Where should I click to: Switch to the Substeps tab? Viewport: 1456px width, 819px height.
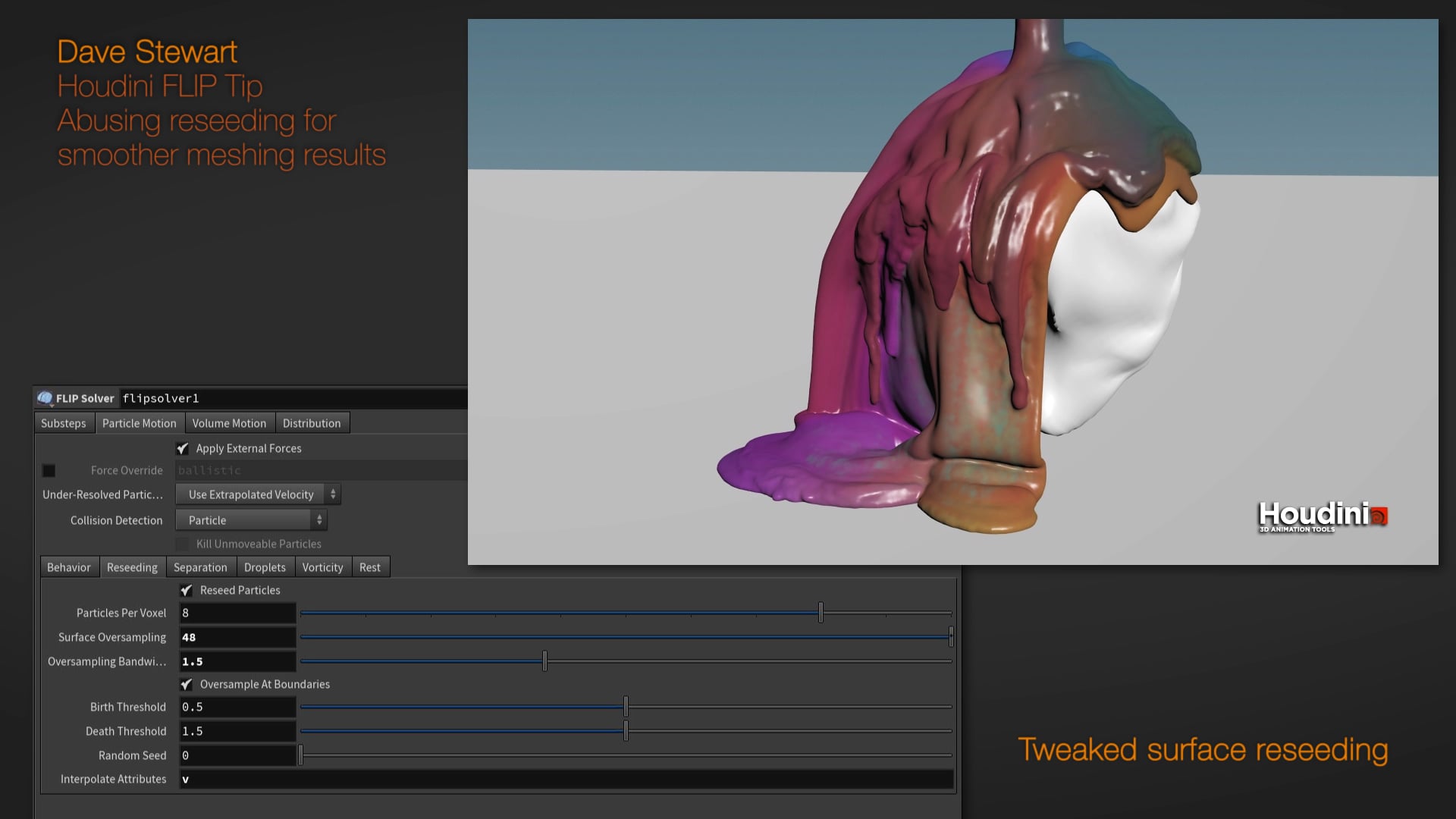coord(64,424)
